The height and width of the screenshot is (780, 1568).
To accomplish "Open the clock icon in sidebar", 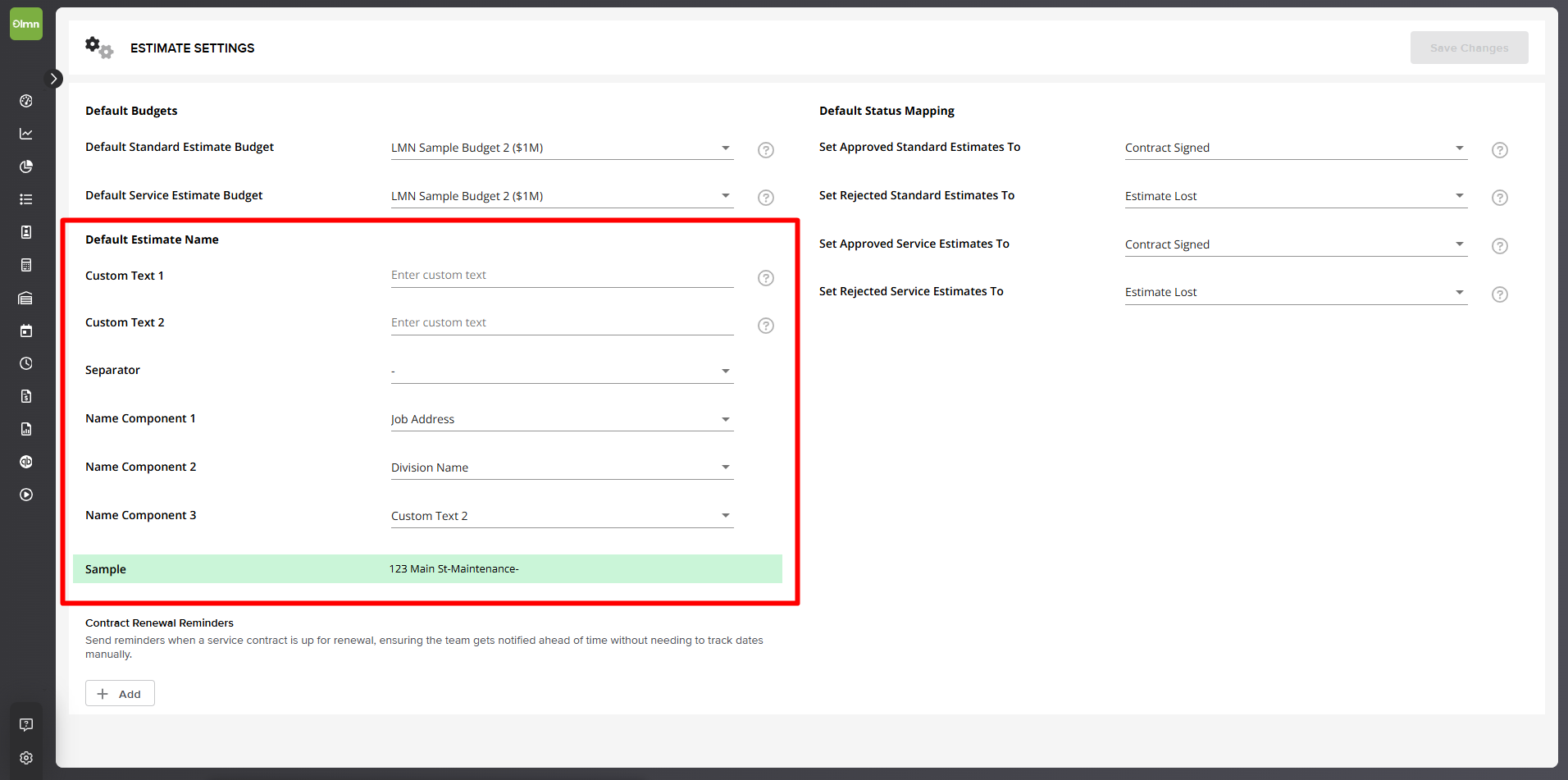I will click(x=26, y=363).
